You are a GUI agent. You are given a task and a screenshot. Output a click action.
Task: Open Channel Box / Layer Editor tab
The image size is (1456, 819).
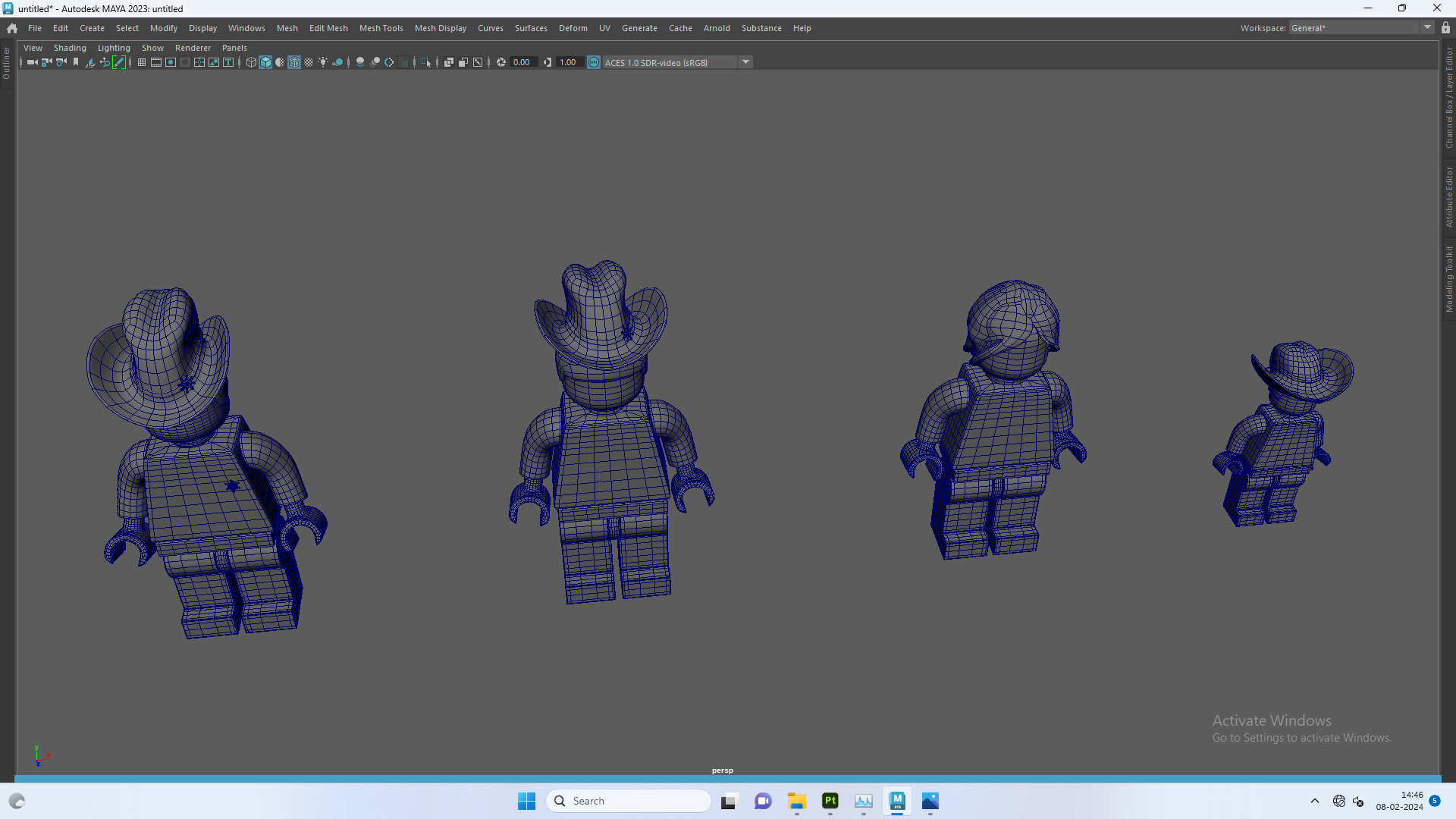(1448, 97)
